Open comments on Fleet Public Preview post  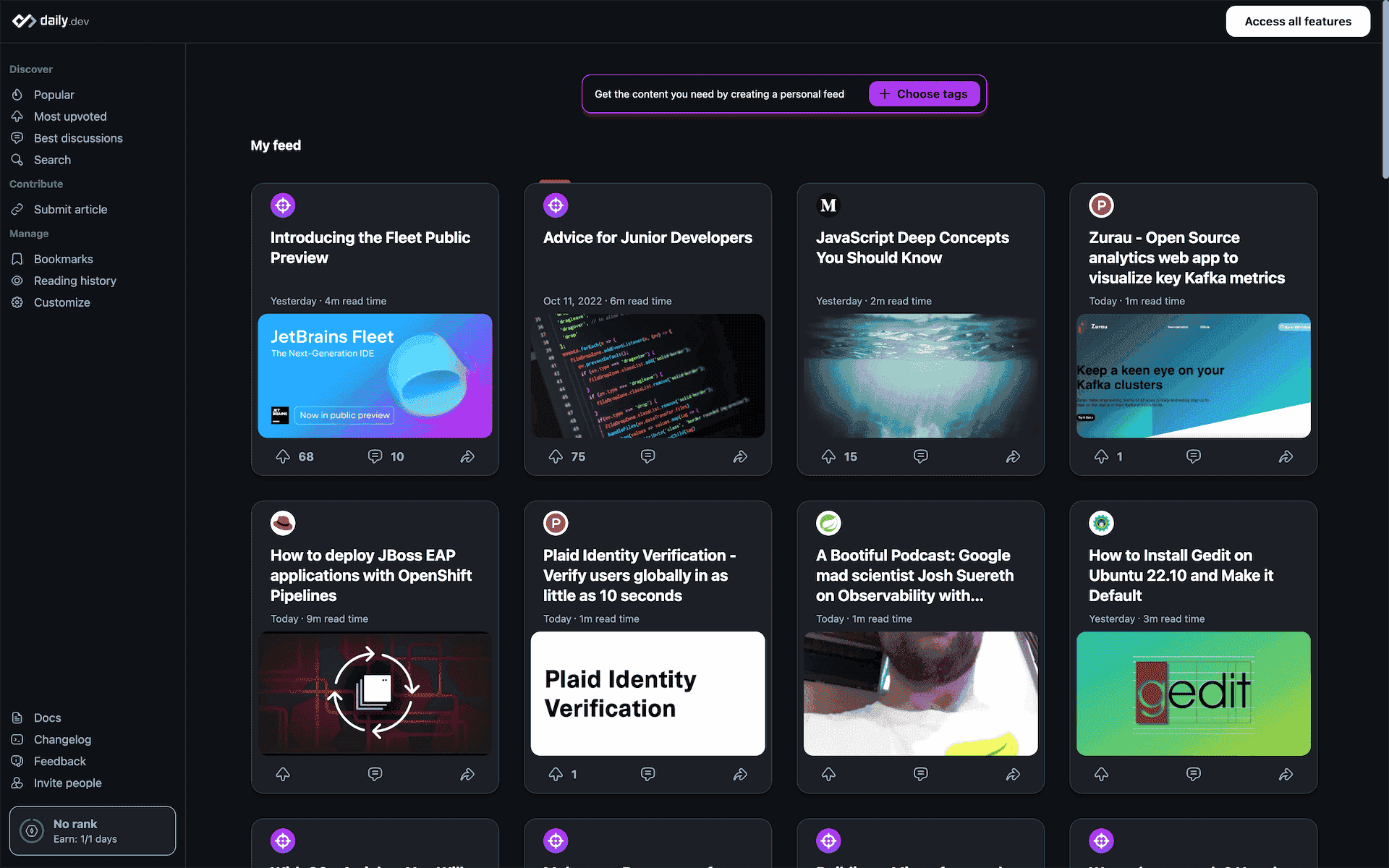[x=375, y=456]
